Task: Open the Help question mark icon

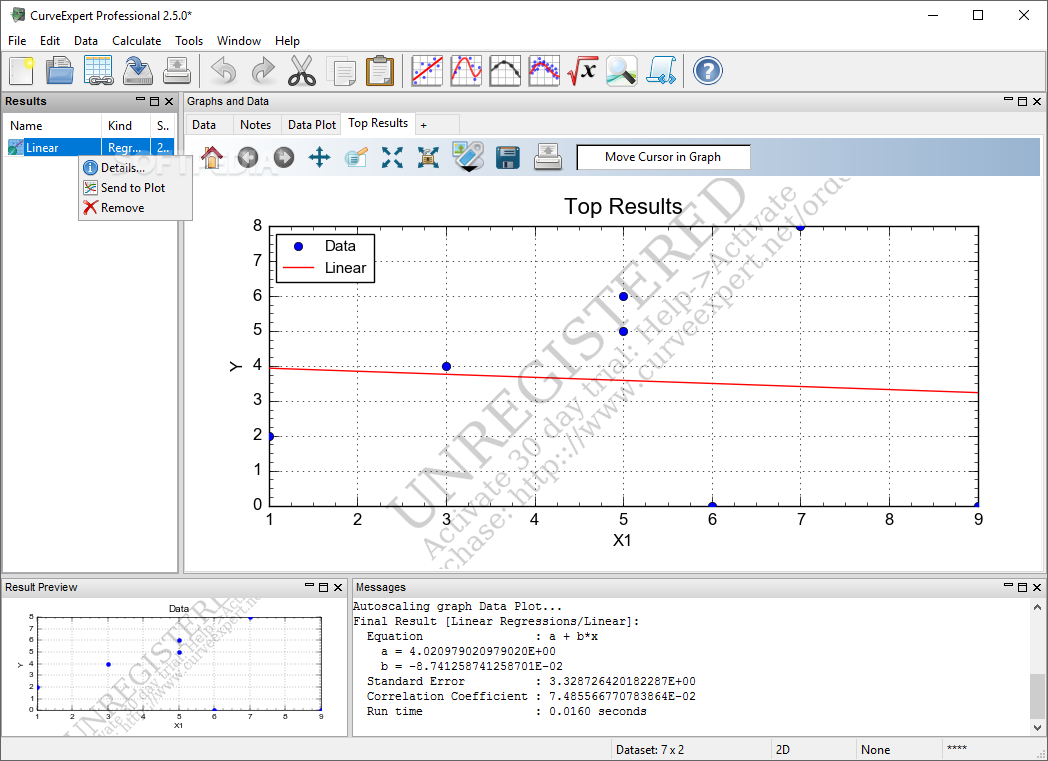Action: [708, 71]
